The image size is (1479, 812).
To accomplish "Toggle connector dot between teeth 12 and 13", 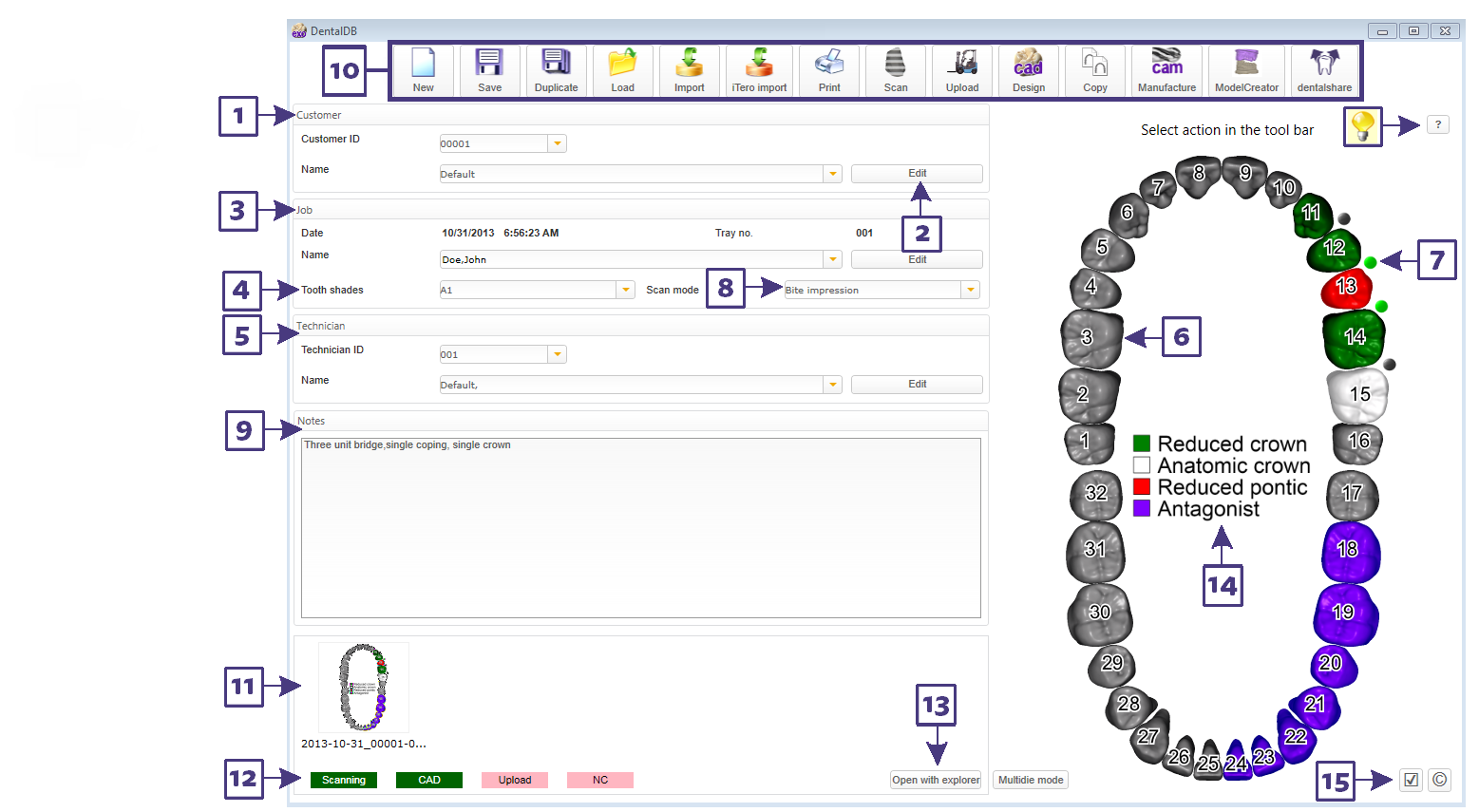I will pos(1370,262).
